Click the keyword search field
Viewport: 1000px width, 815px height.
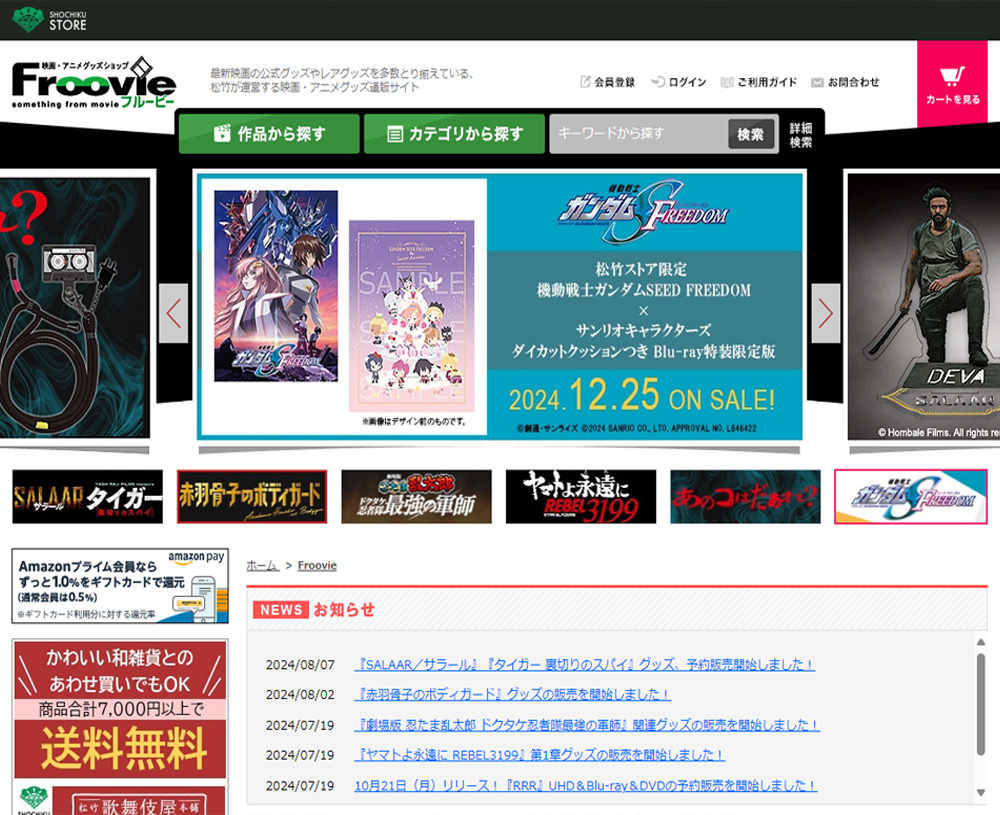tap(638, 134)
